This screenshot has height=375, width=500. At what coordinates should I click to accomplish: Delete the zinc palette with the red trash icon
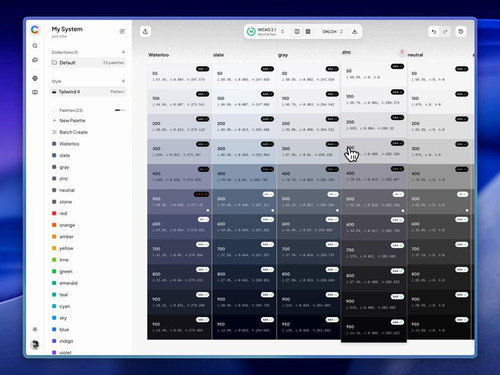[x=402, y=52]
